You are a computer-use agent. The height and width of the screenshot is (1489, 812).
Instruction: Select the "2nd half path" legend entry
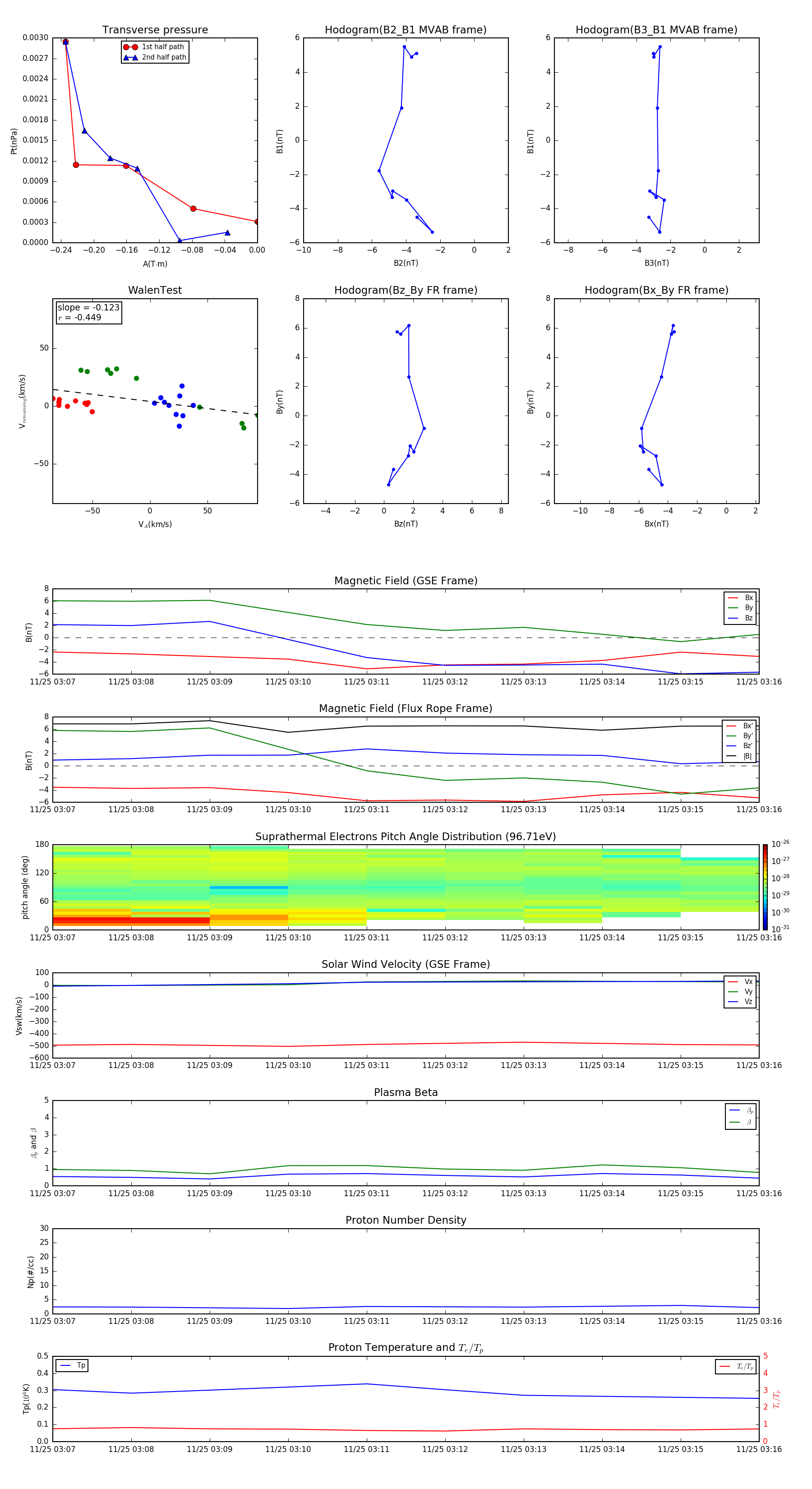pyautogui.click(x=155, y=57)
